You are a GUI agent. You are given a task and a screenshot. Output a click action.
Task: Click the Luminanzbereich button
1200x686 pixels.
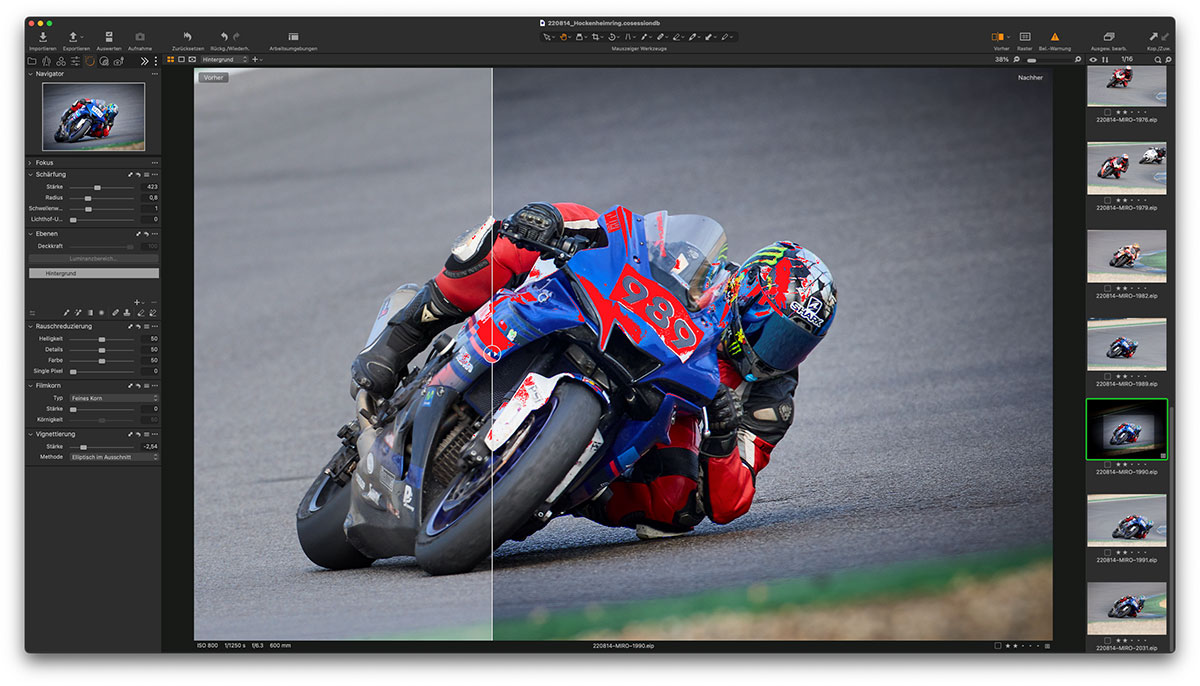click(93, 258)
